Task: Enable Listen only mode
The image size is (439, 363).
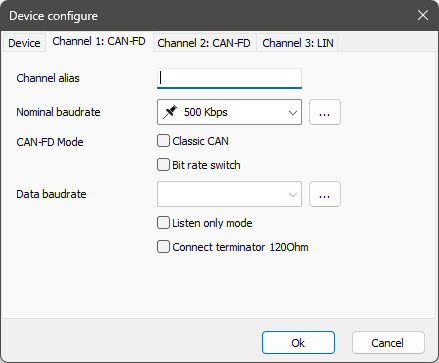Action: click(x=163, y=223)
